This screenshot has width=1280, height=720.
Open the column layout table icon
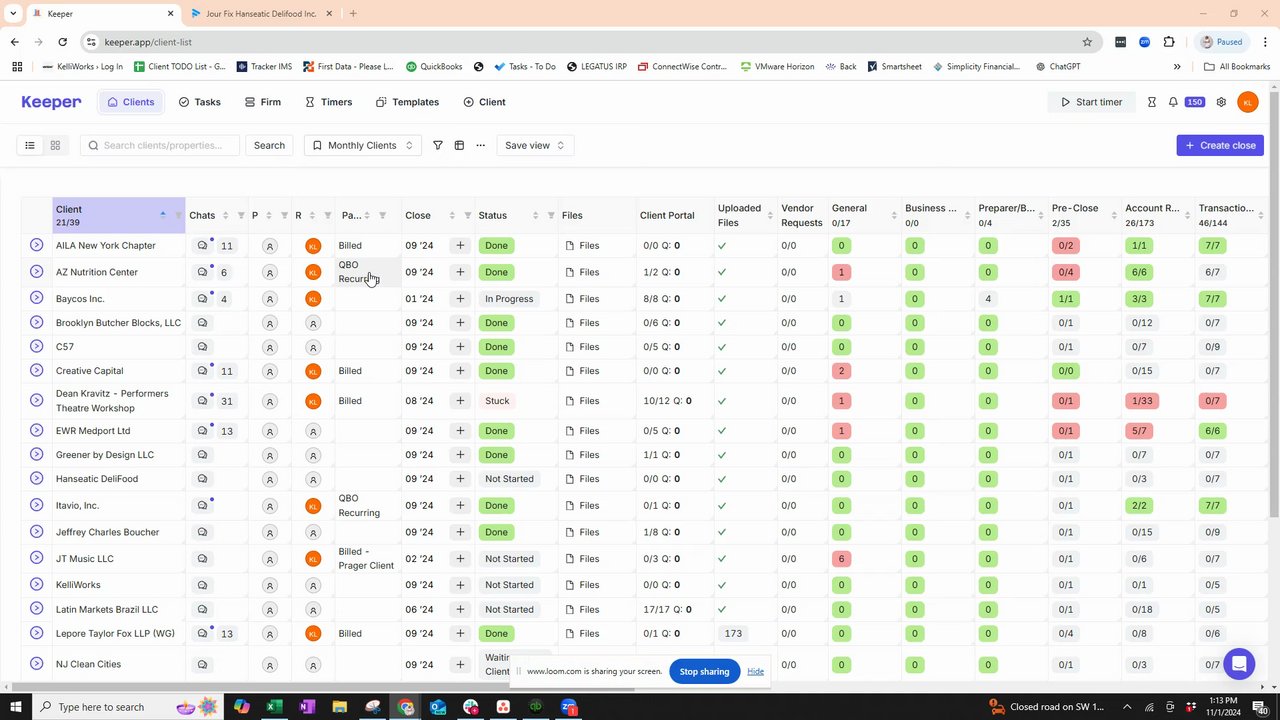point(459,145)
